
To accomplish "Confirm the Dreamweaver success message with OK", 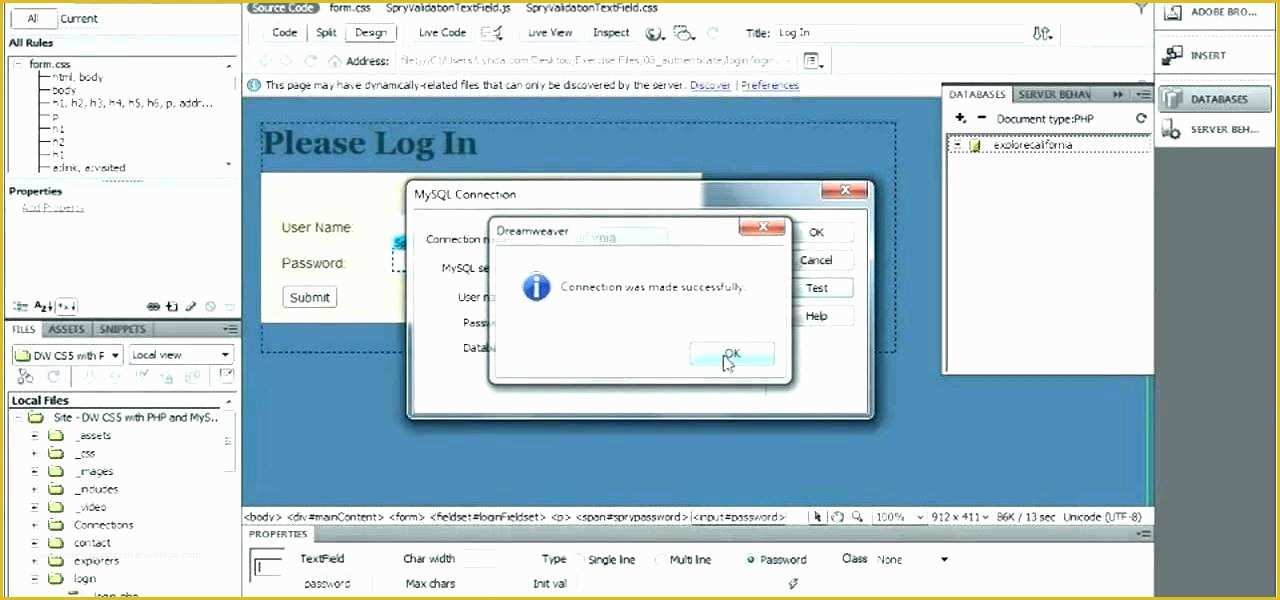I will (x=731, y=354).
